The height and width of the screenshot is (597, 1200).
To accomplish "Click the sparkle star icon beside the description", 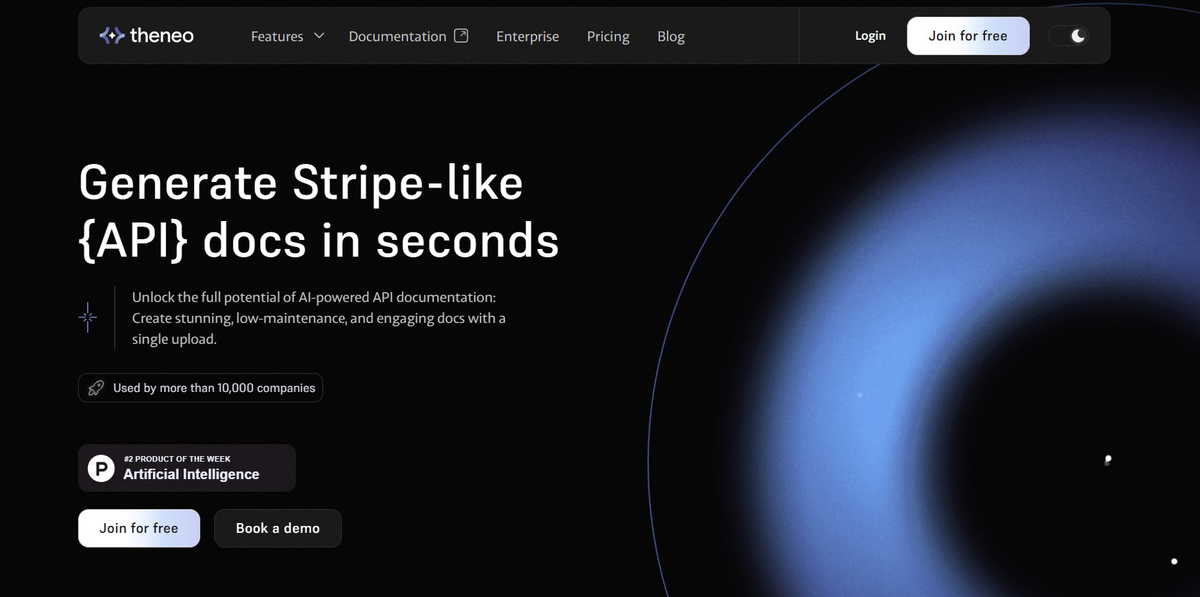I will point(88,317).
